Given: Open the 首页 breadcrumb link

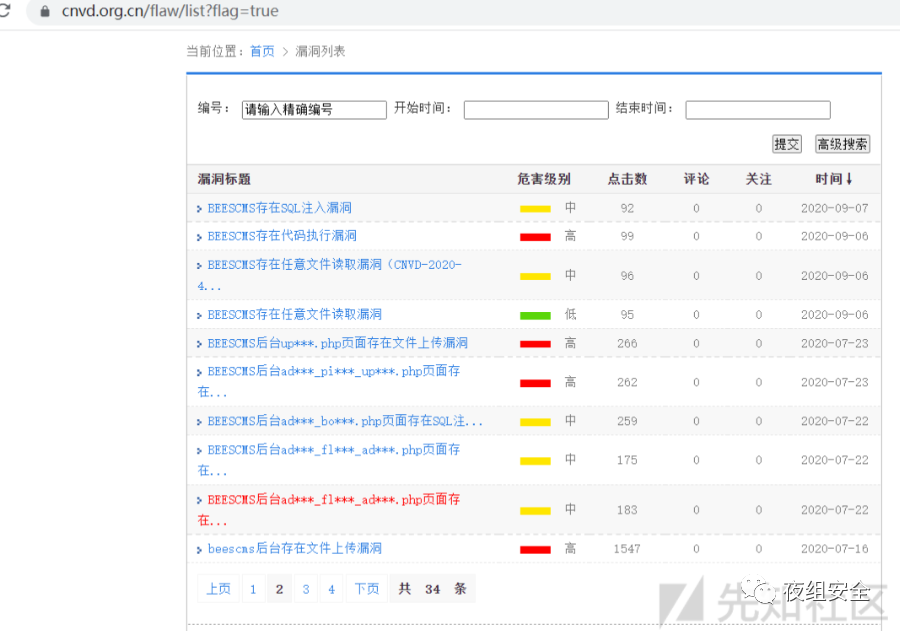Looking at the screenshot, I should coord(262,52).
